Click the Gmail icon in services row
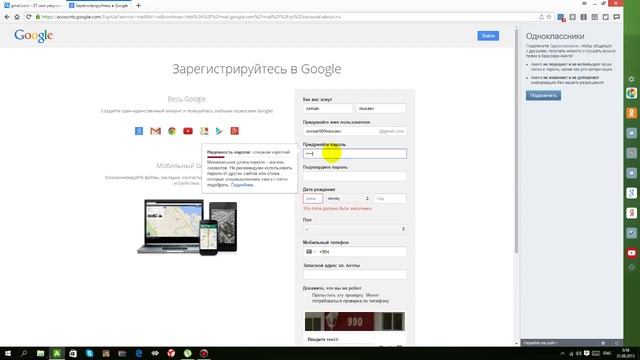The width and height of the screenshot is (640, 360). [155, 131]
